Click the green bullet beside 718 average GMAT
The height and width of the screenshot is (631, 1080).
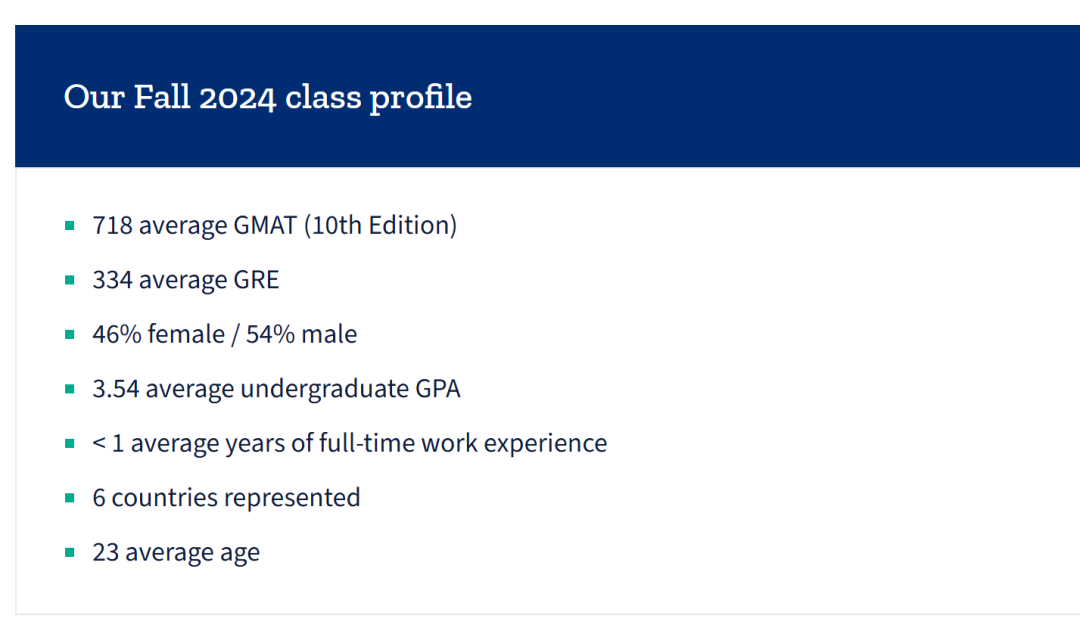point(70,226)
